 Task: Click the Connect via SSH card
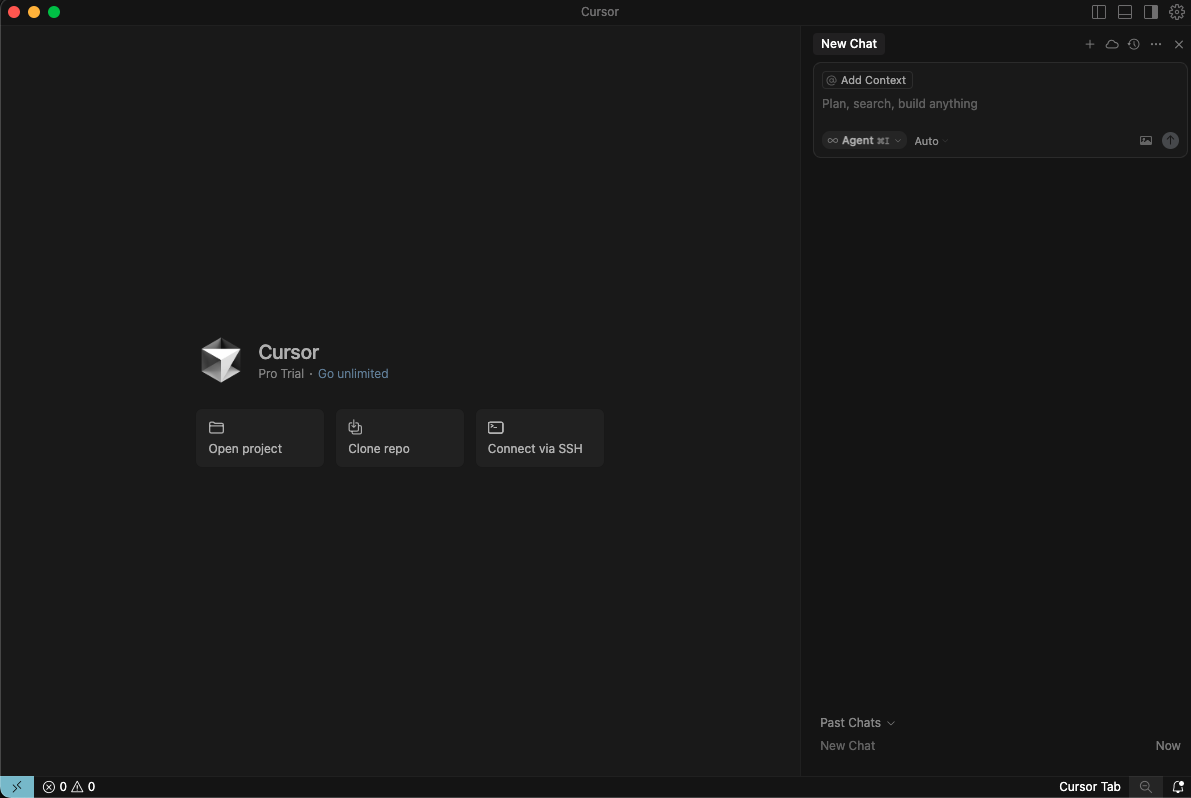click(539, 438)
